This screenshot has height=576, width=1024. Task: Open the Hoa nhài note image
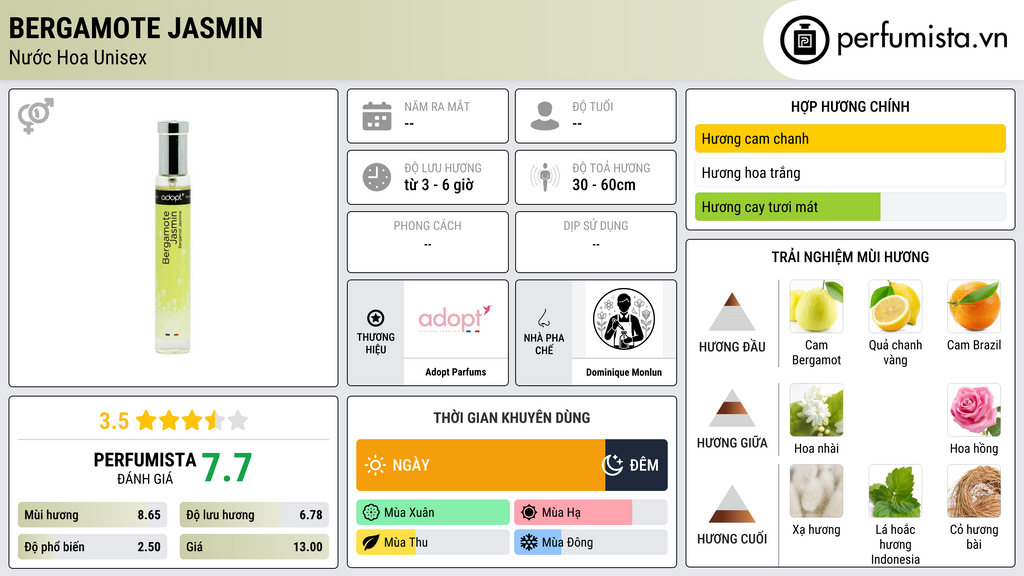point(816,410)
